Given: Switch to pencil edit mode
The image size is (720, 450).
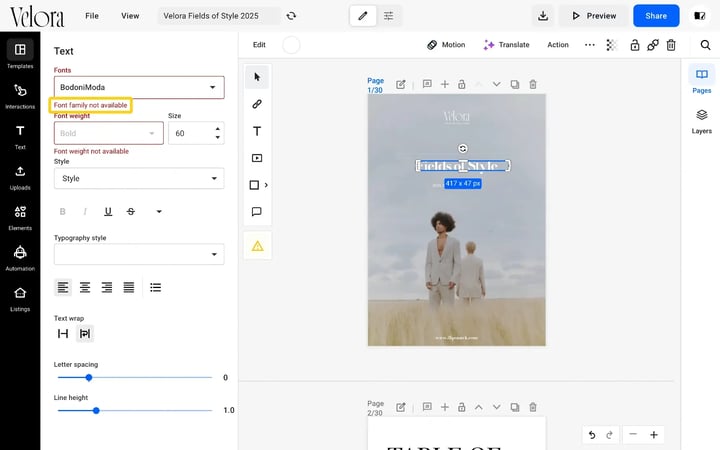Looking at the screenshot, I should (x=363, y=16).
